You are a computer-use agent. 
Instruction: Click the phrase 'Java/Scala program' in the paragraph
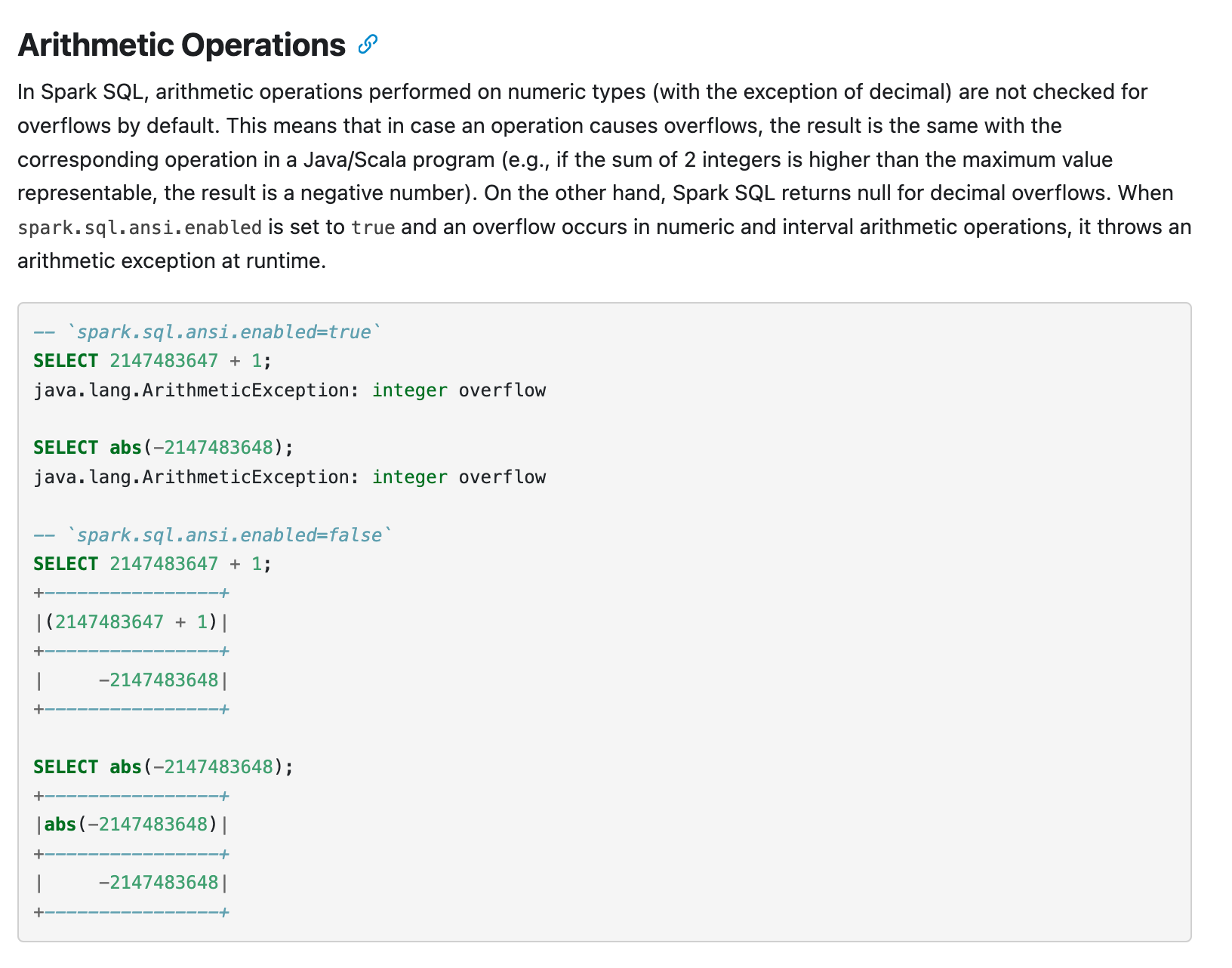click(399, 160)
